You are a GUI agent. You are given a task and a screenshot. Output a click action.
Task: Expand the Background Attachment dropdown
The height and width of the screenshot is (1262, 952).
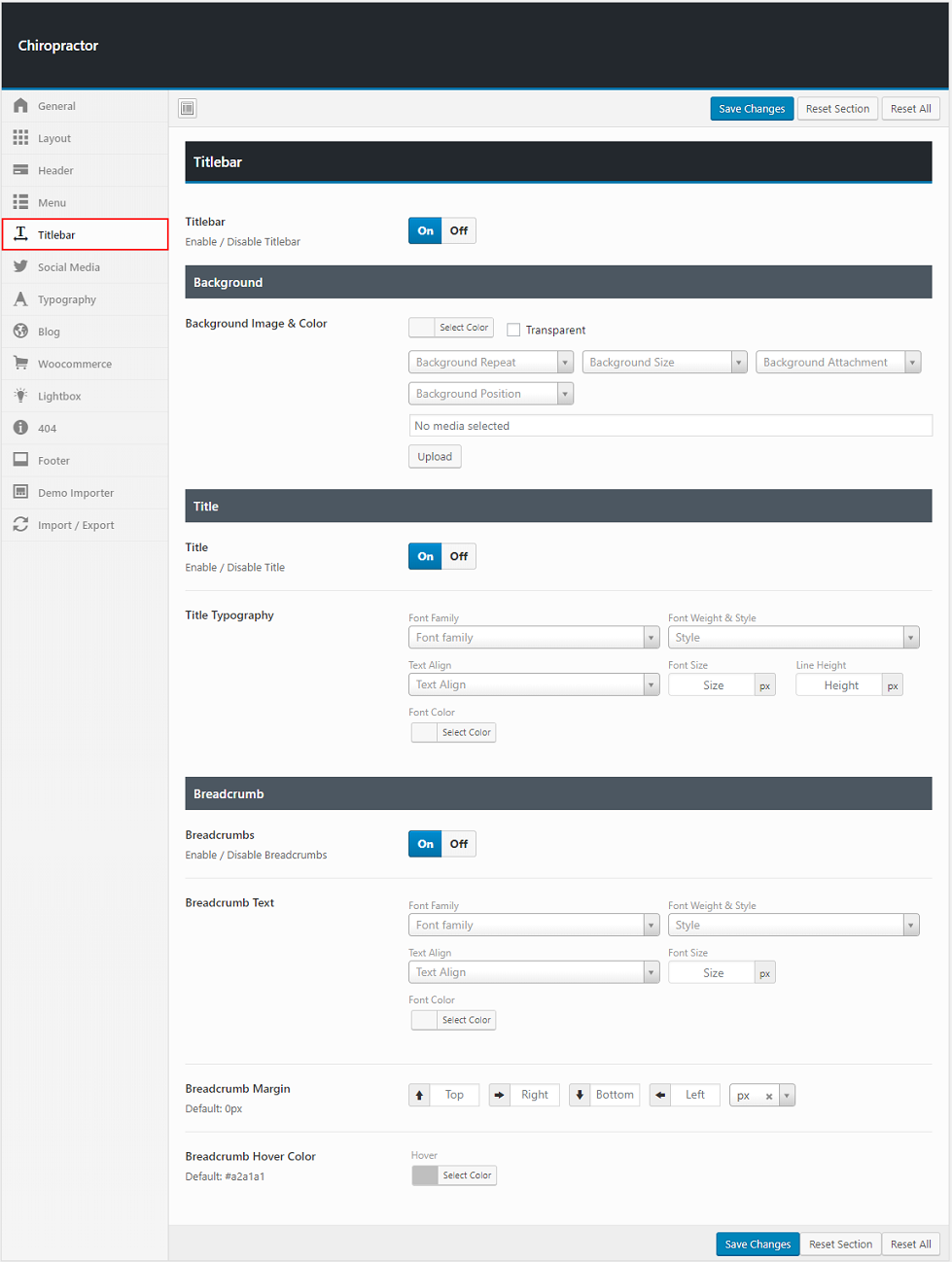[x=837, y=363]
